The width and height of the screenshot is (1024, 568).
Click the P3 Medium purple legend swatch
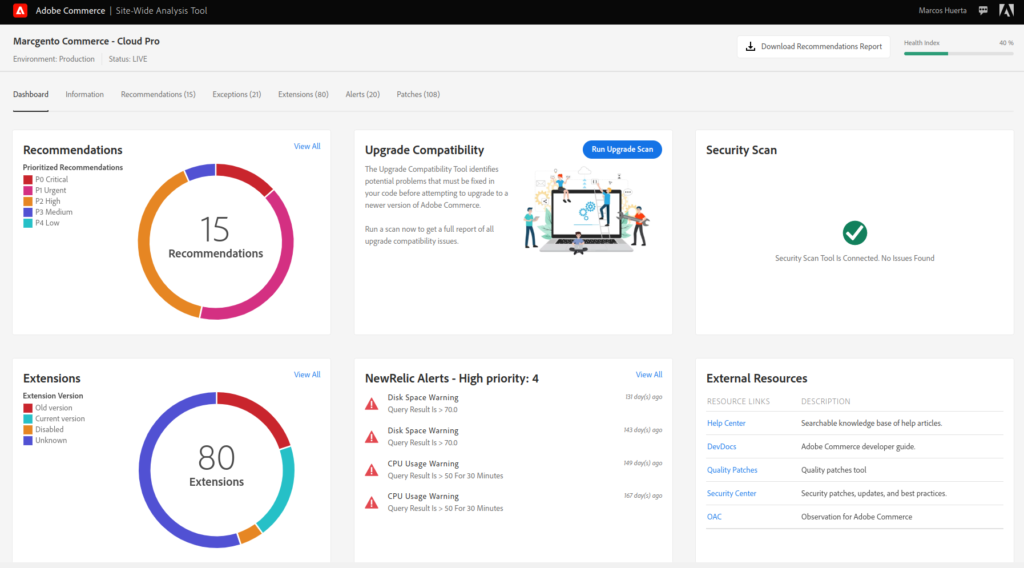click(28, 212)
